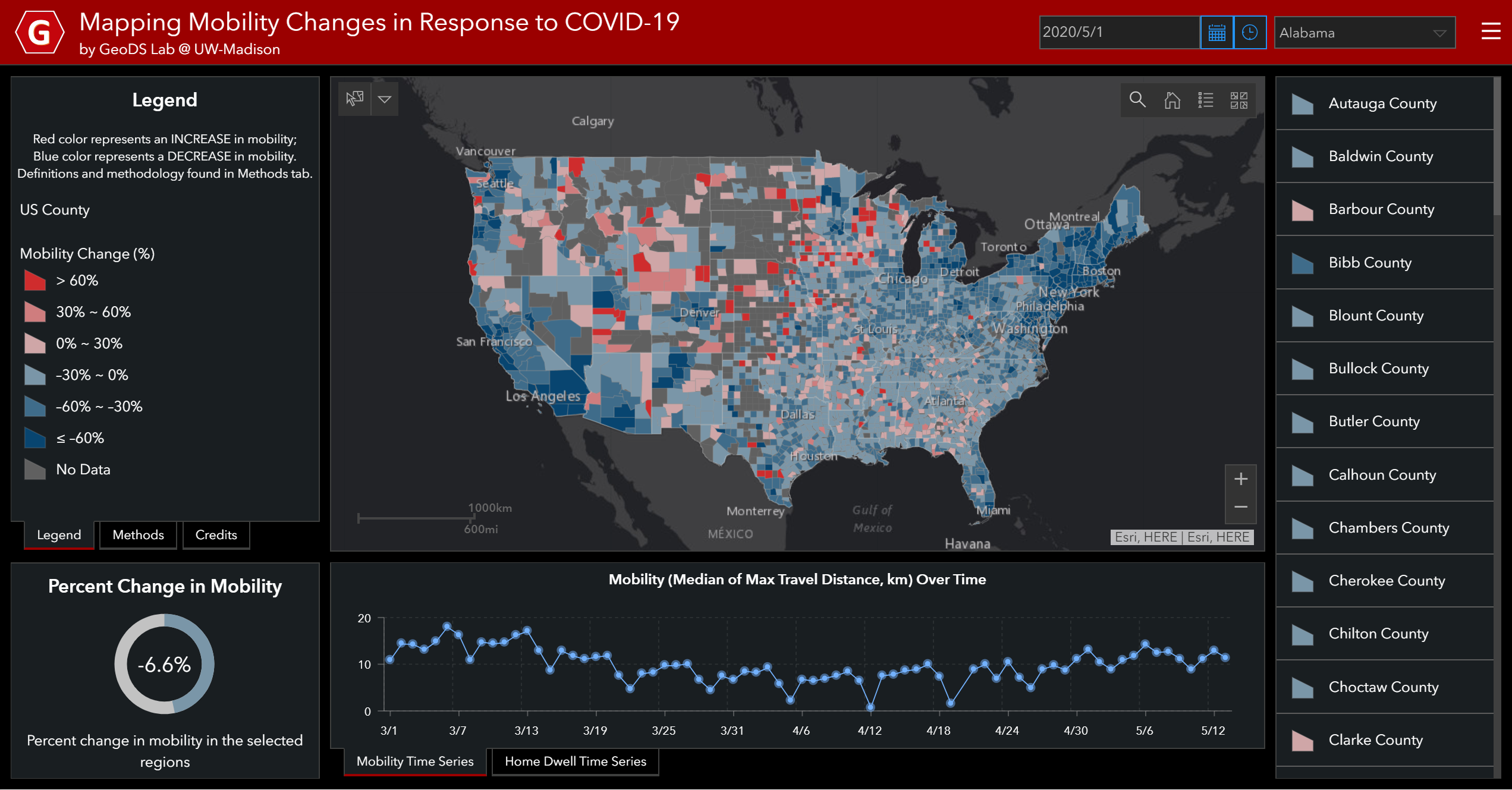1512x790 pixels.
Task: Select Choctaw County in the list
Action: tap(1385, 687)
